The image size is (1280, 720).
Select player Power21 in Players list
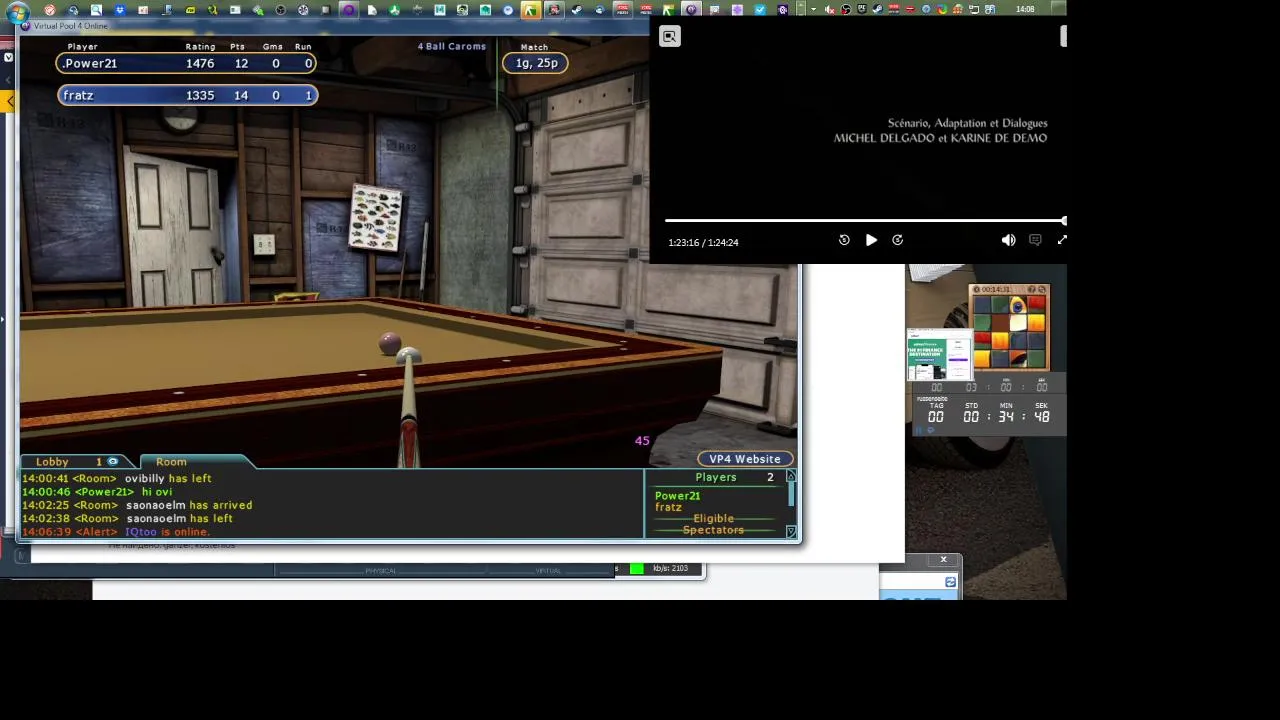[x=677, y=496]
